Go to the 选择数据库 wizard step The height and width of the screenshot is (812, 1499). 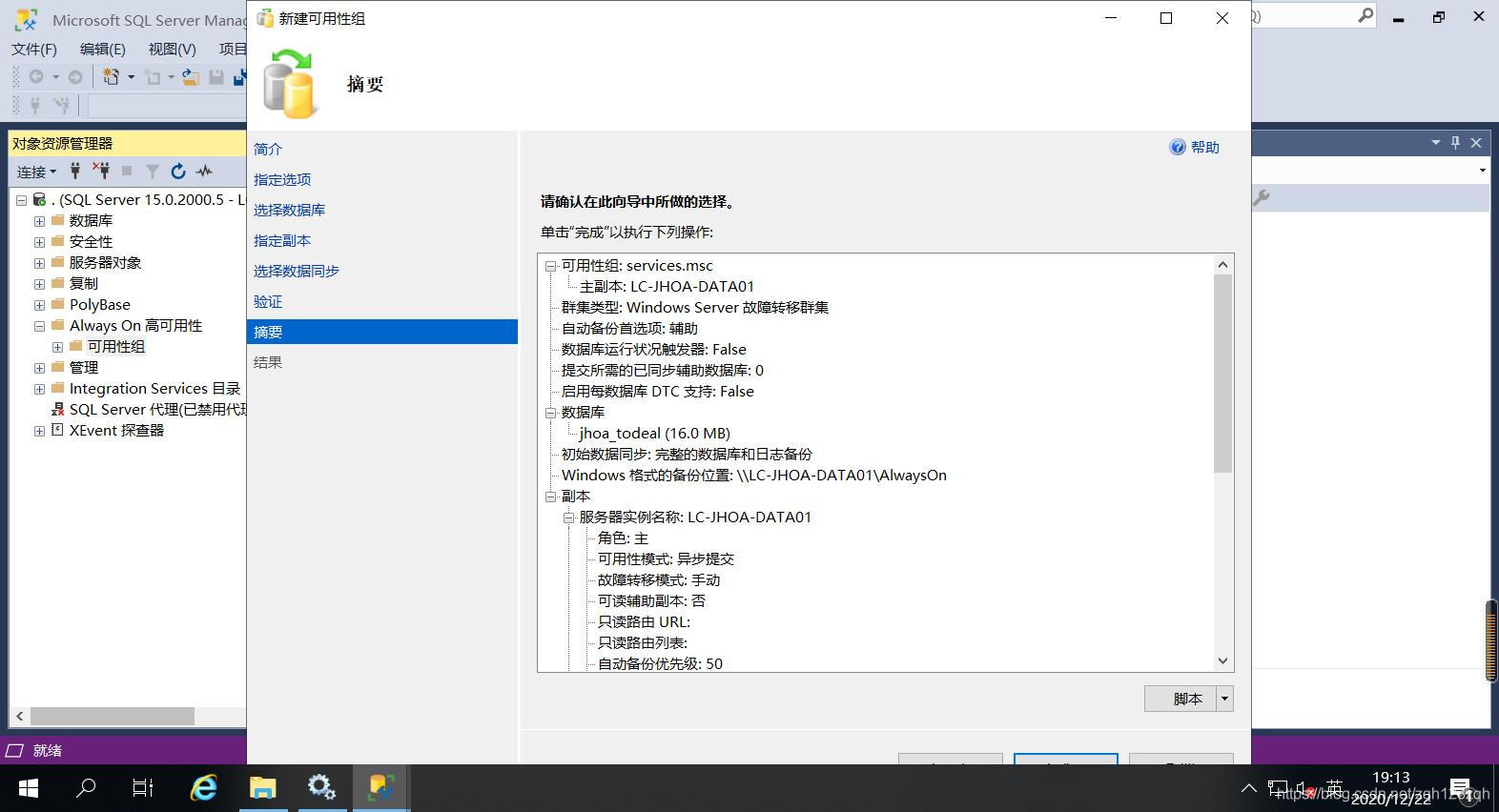(x=289, y=210)
